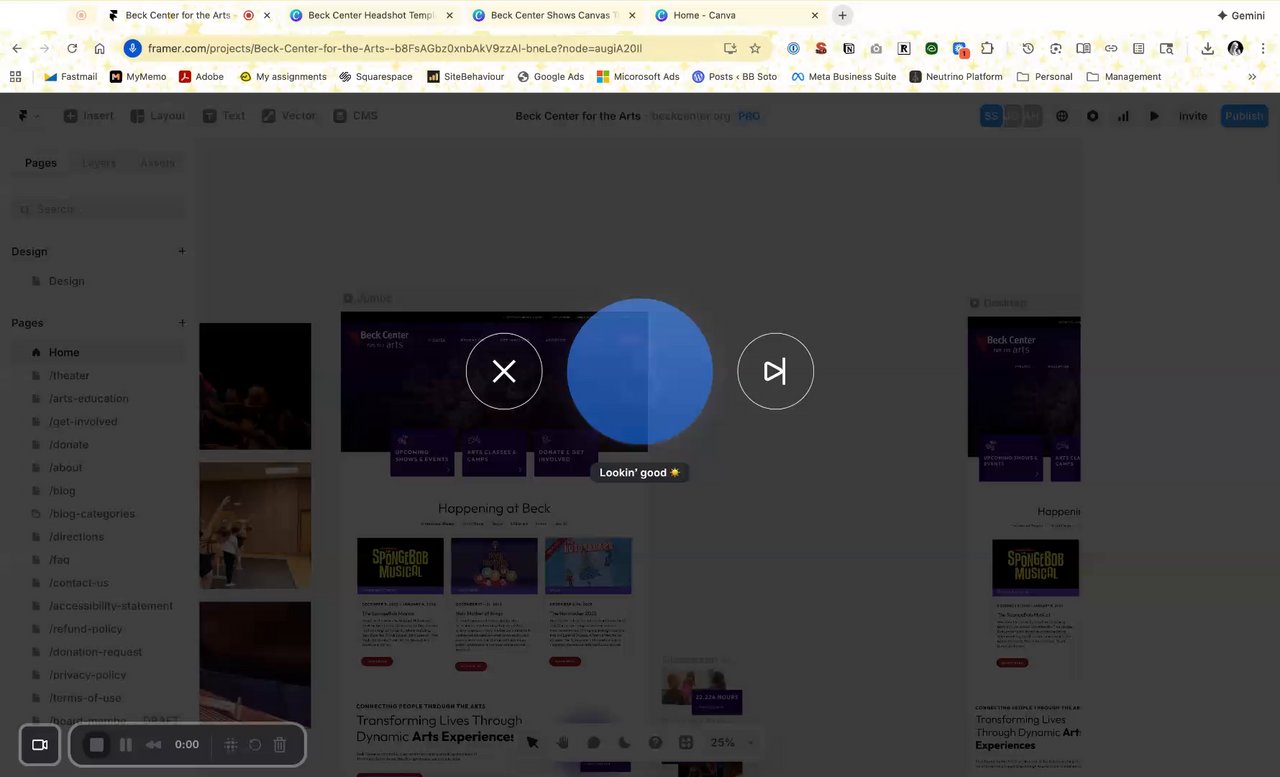
Task: Click the pages Search field
Action: 98,209
